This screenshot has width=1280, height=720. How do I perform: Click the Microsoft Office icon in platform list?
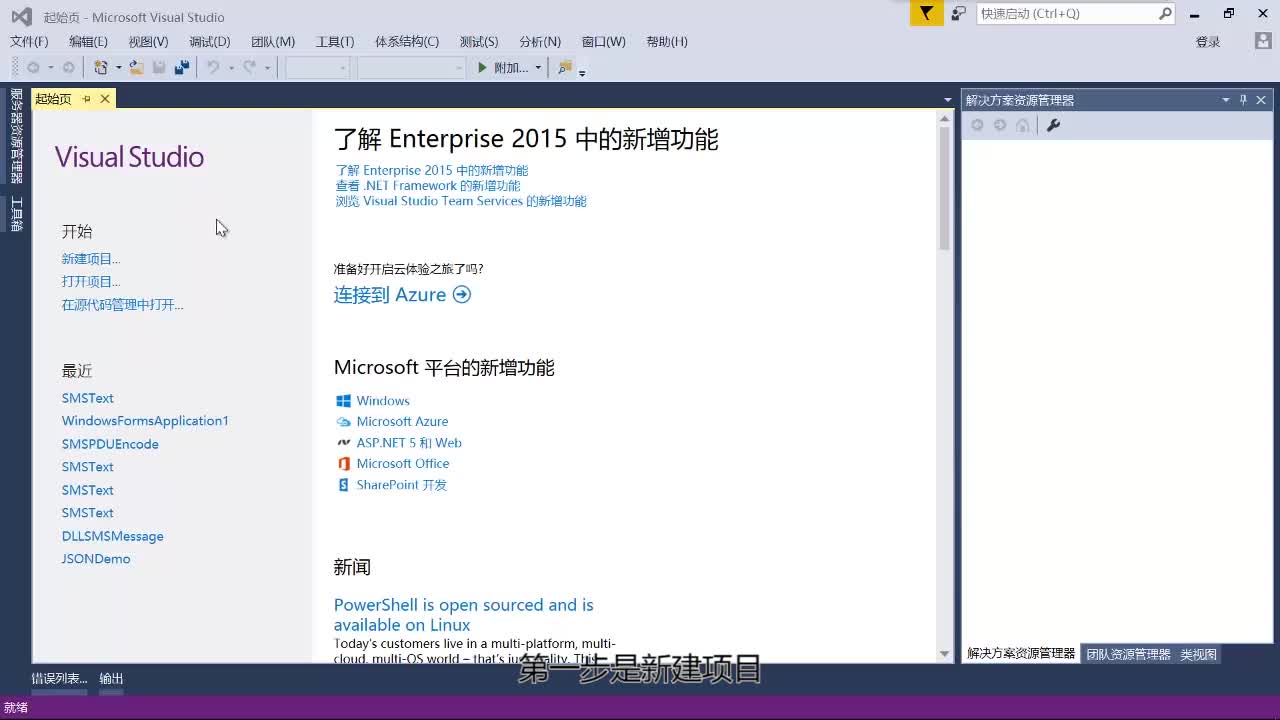[x=343, y=463]
